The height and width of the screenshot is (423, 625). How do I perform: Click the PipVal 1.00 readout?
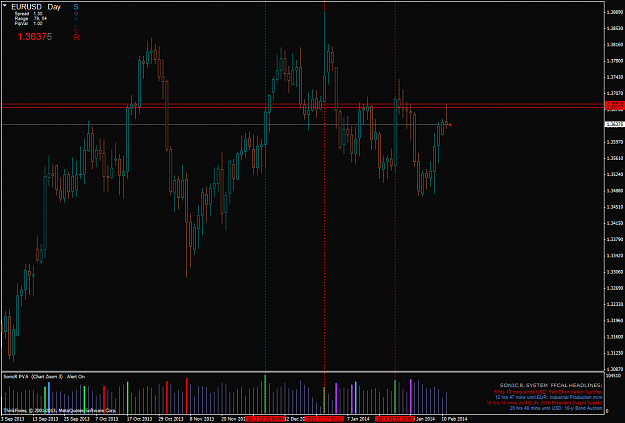[x=28, y=24]
